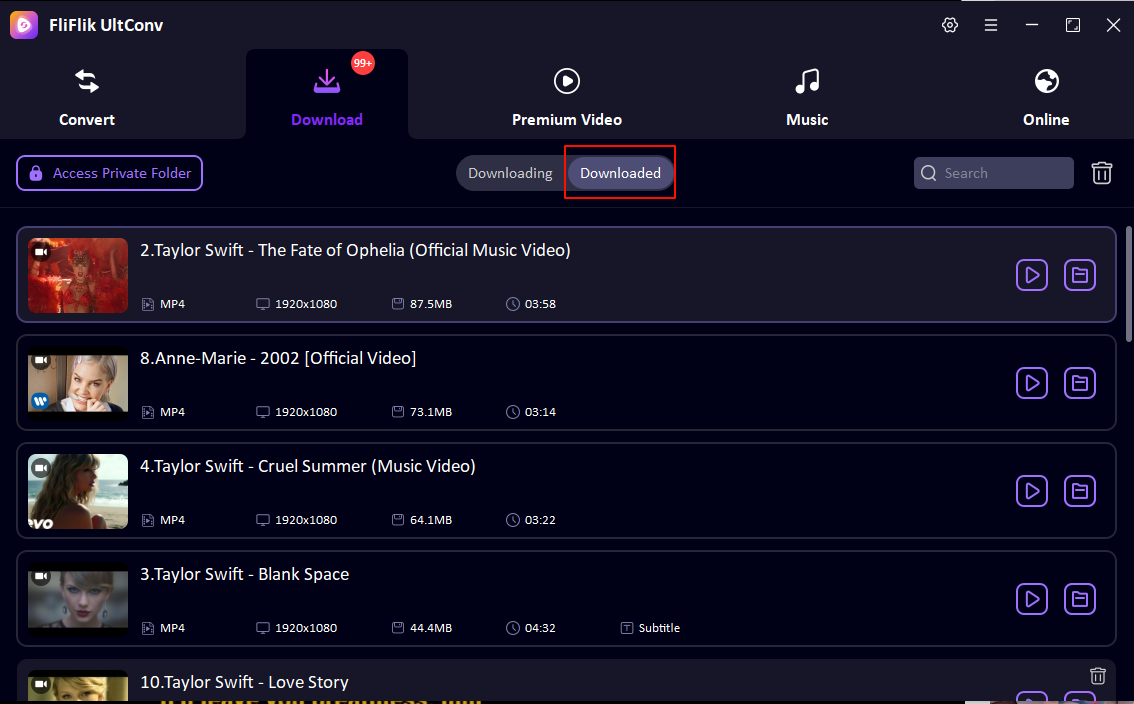Select title '10.Taylor Swift - Love Story'
Image resolution: width=1134 pixels, height=704 pixels.
point(244,682)
